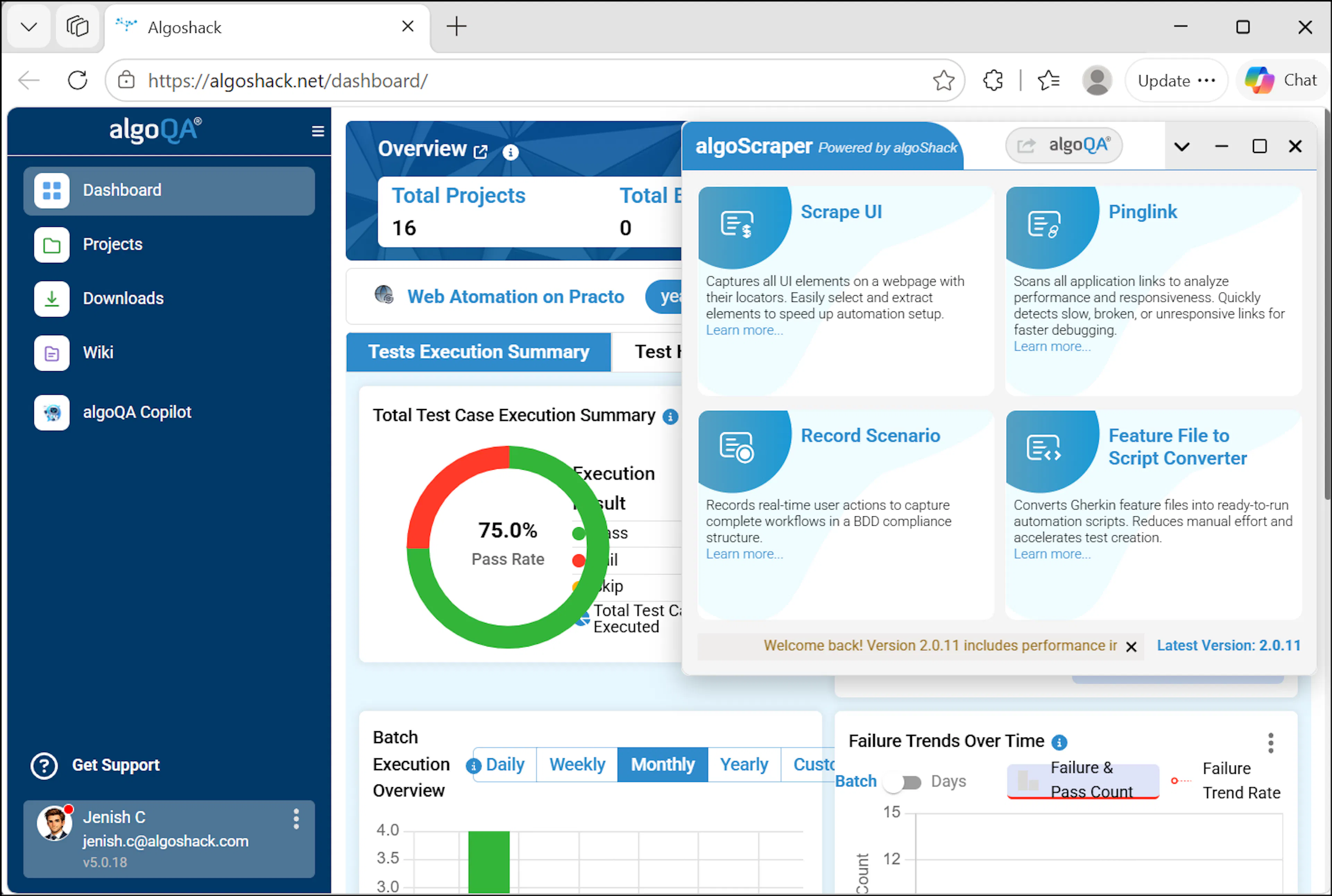Click the Pinglink card icon
1332x896 pixels.
pyautogui.click(x=1044, y=224)
